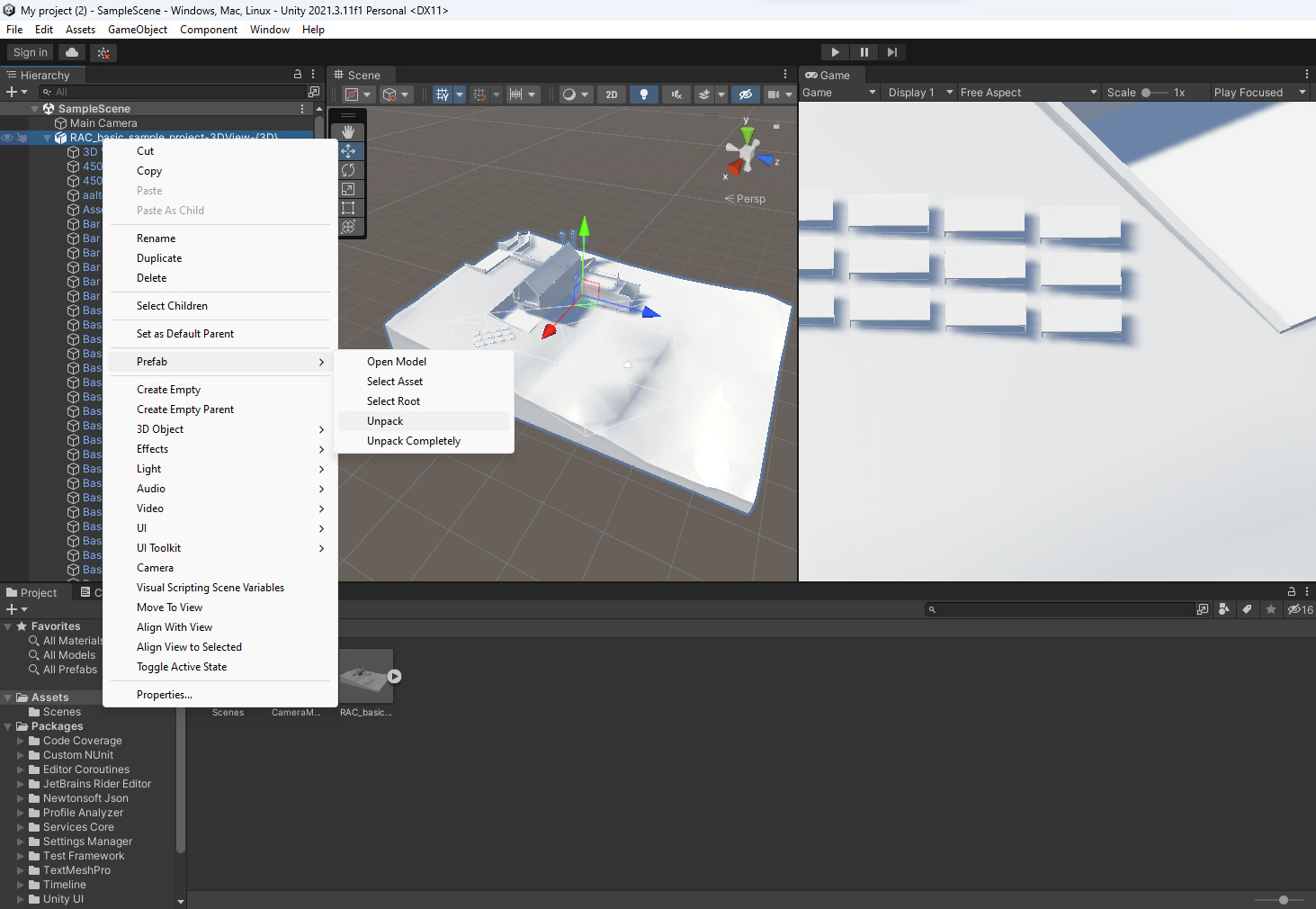
Task: Select the Rect Transform tool
Action: (x=349, y=207)
